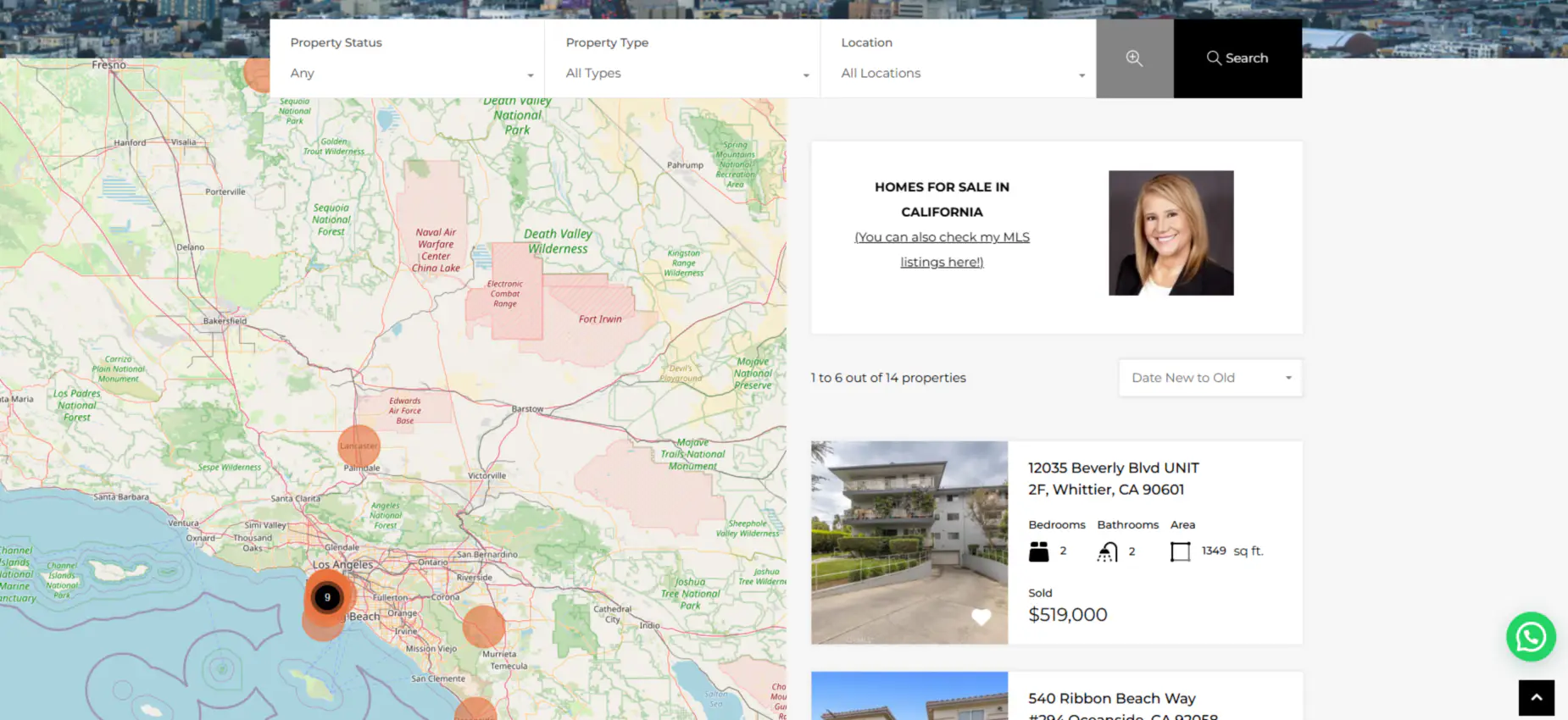Click the scroll-to-top arrow button
The height and width of the screenshot is (720, 1568).
coord(1536,698)
